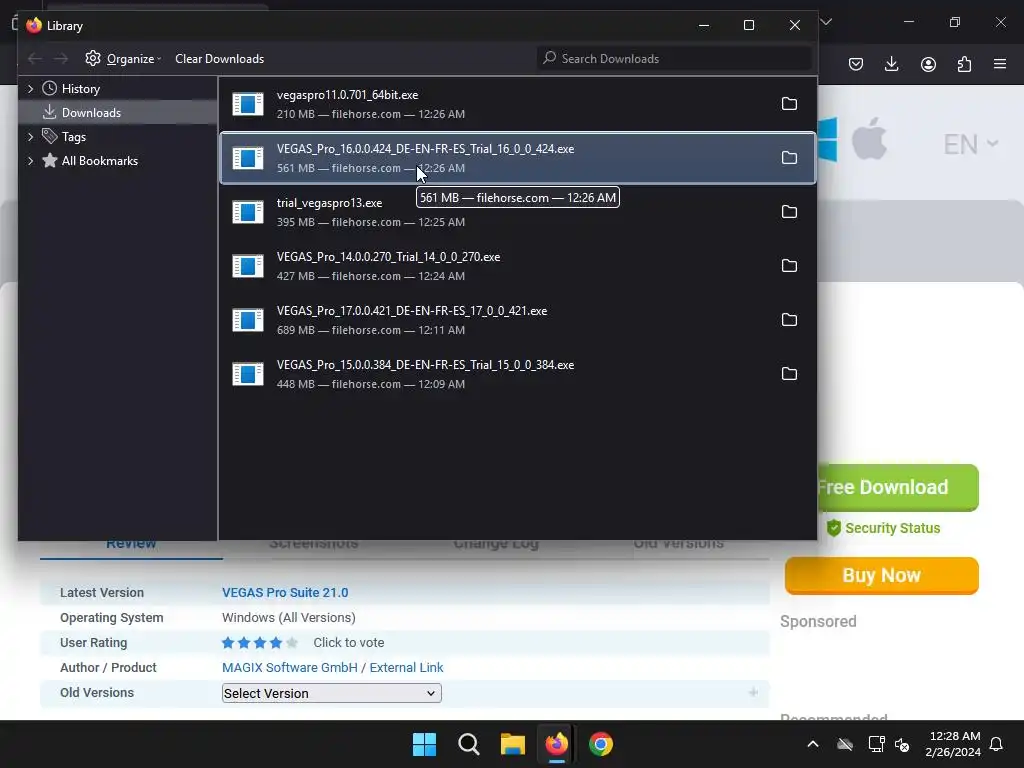Expand the Old Versions plus icon

coord(753,692)
